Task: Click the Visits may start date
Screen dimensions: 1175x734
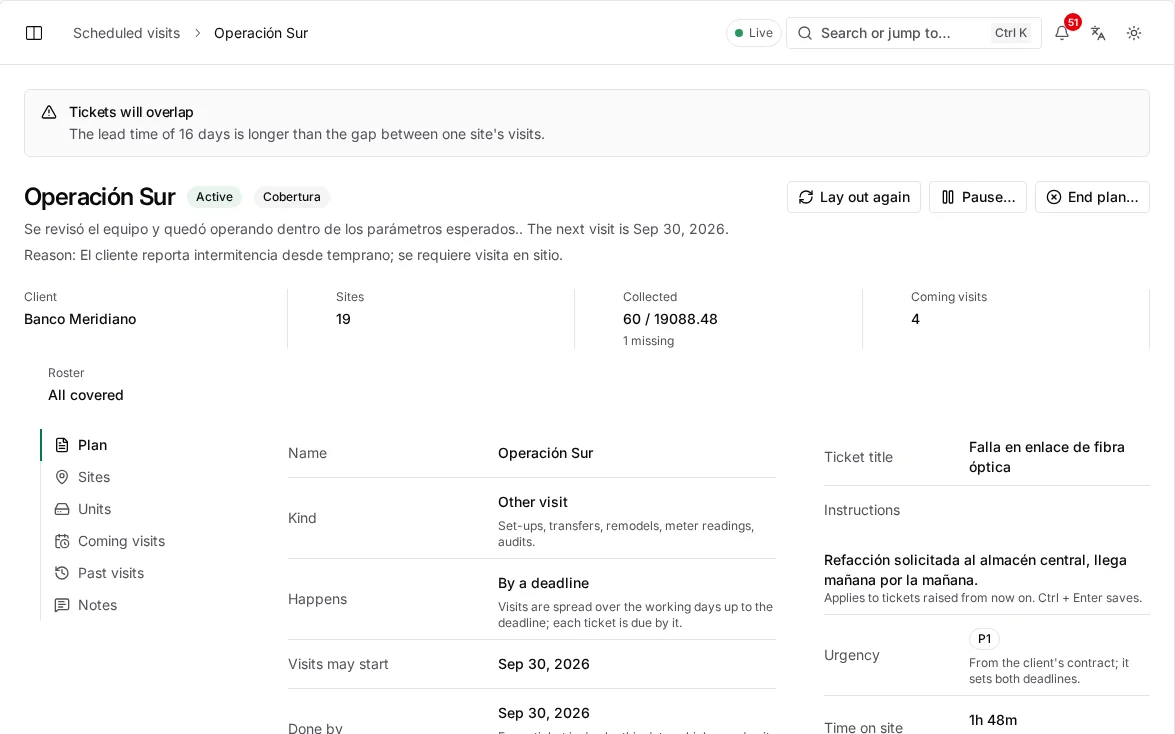Action: (x=543, y=664)
